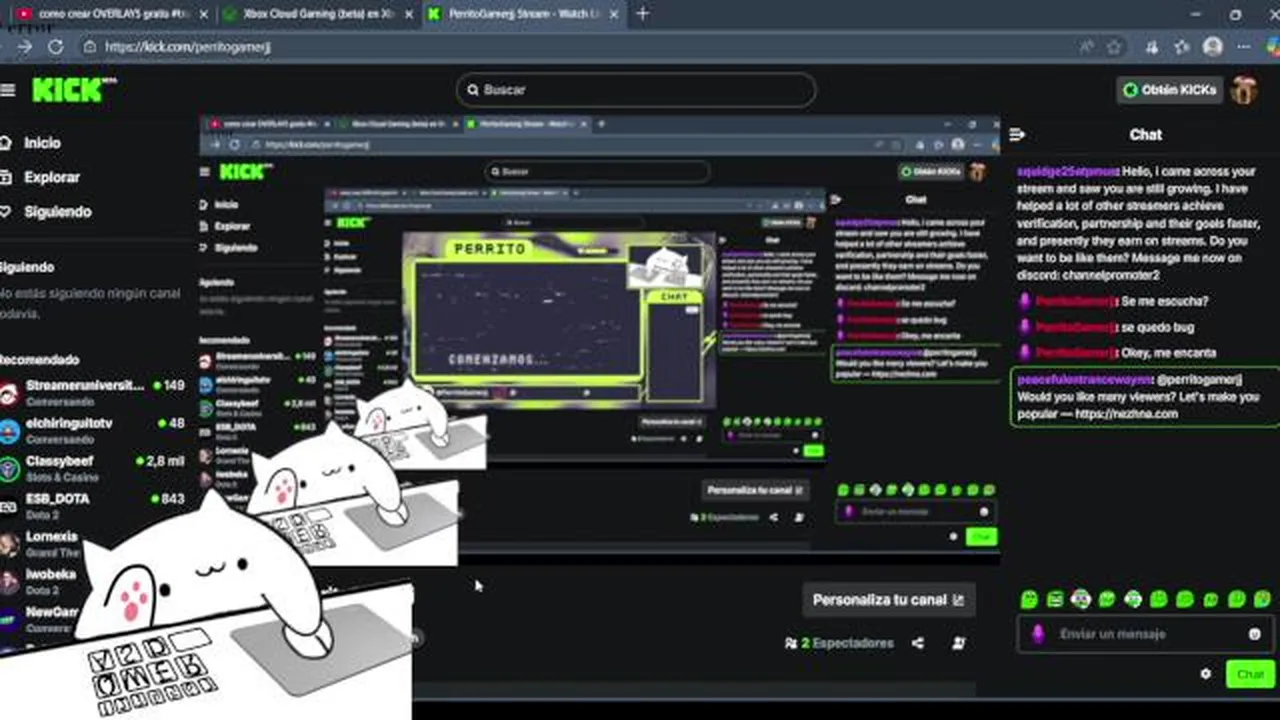Collapse the Chat panel with the arrow icon

1018,134
